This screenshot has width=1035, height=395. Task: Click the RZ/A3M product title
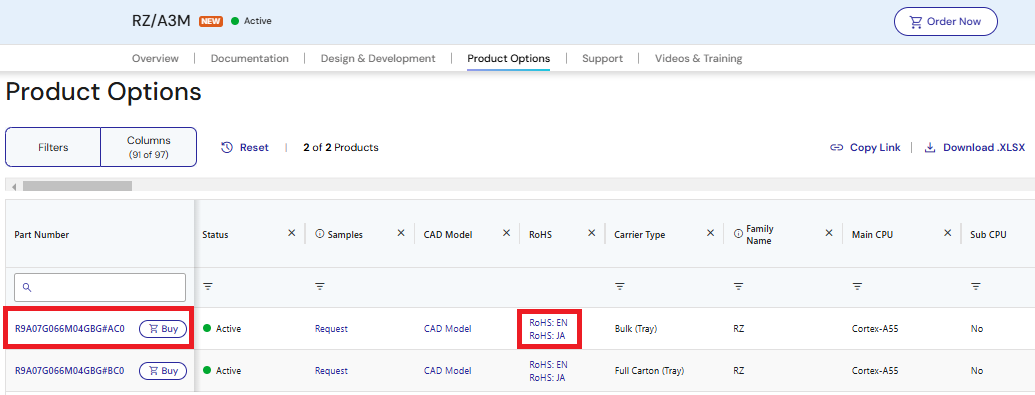point(161,20)
